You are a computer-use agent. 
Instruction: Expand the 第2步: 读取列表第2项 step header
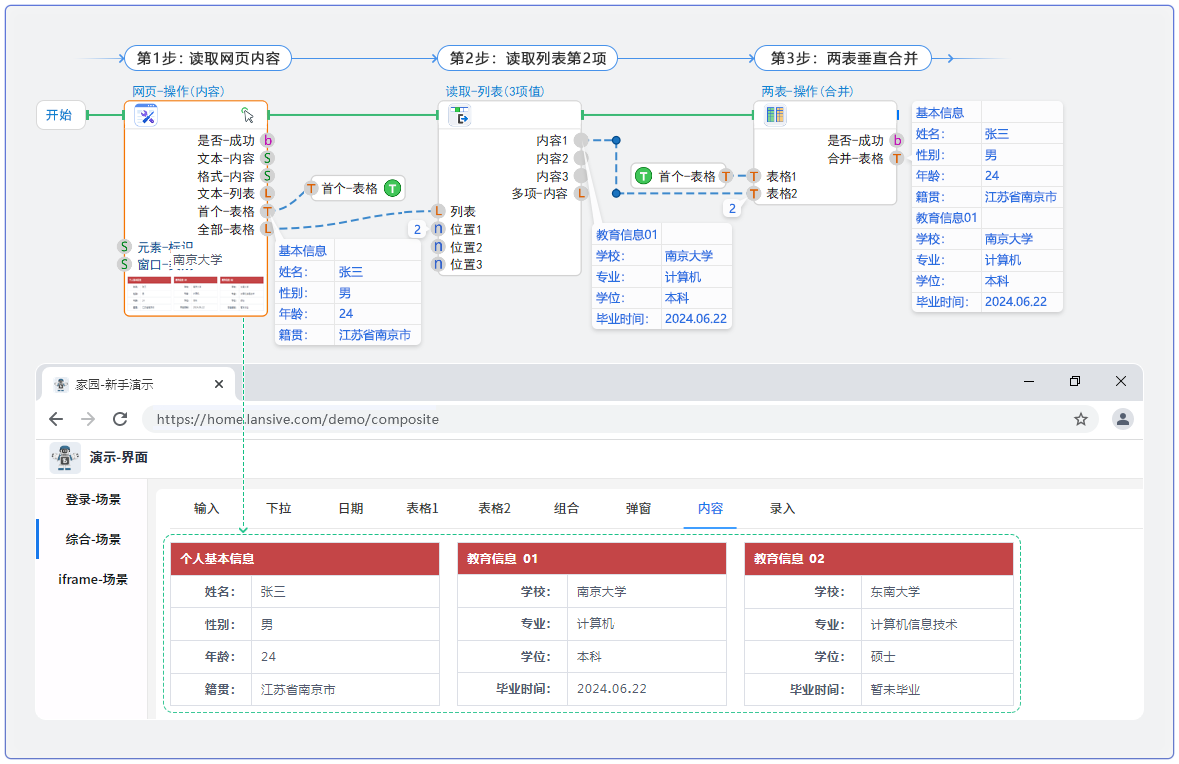[x=527, y=57]
